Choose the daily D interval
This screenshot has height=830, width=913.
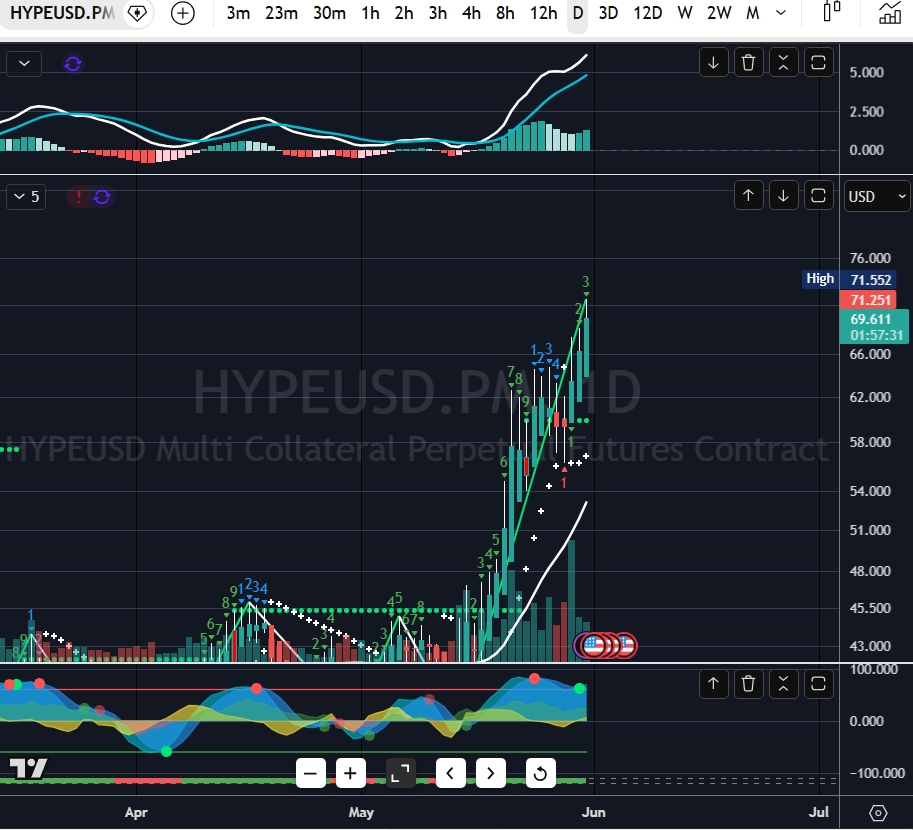[x=578, y=13]
